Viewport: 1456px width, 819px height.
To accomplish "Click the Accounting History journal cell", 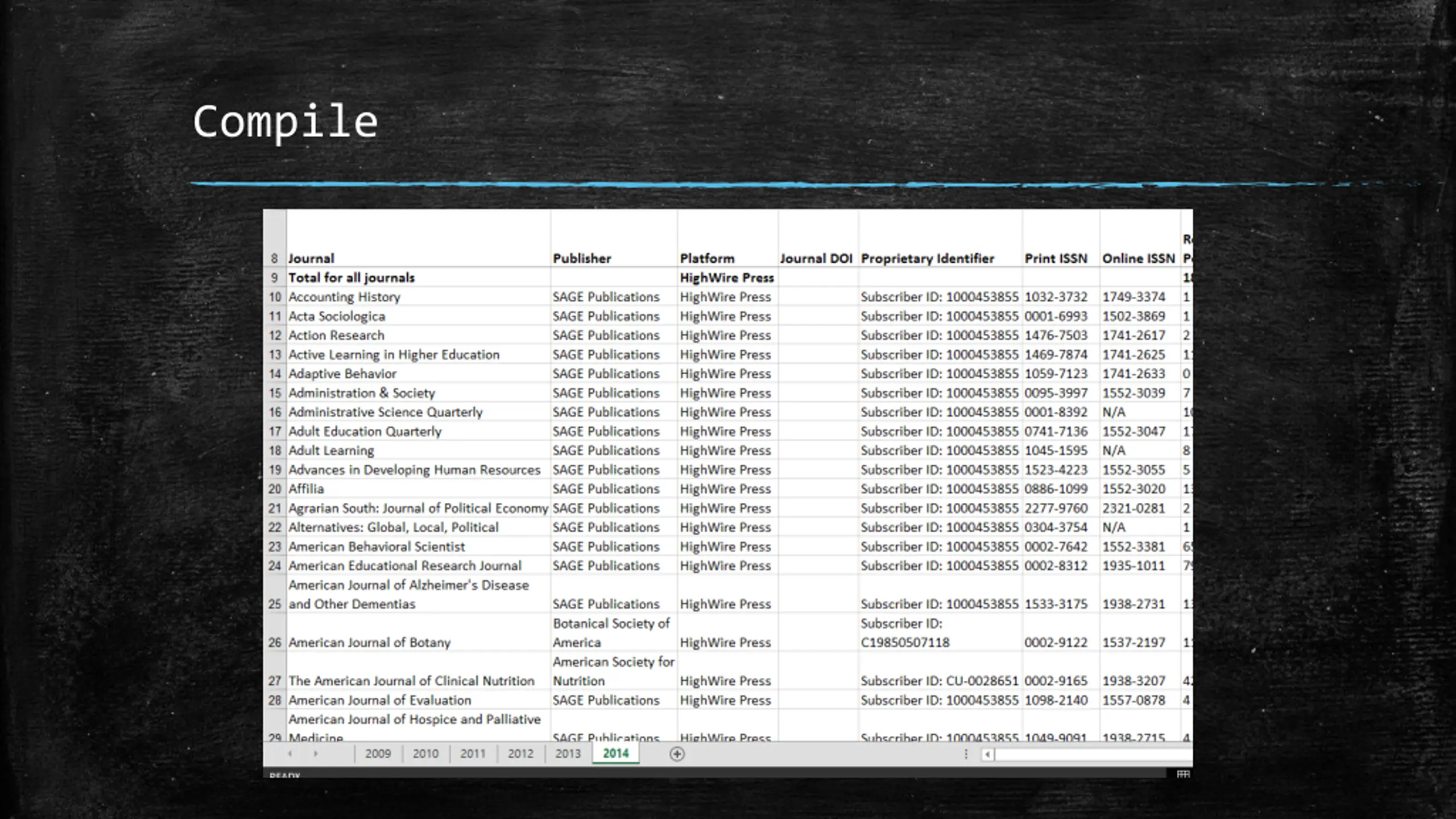I will pos(418,297).
